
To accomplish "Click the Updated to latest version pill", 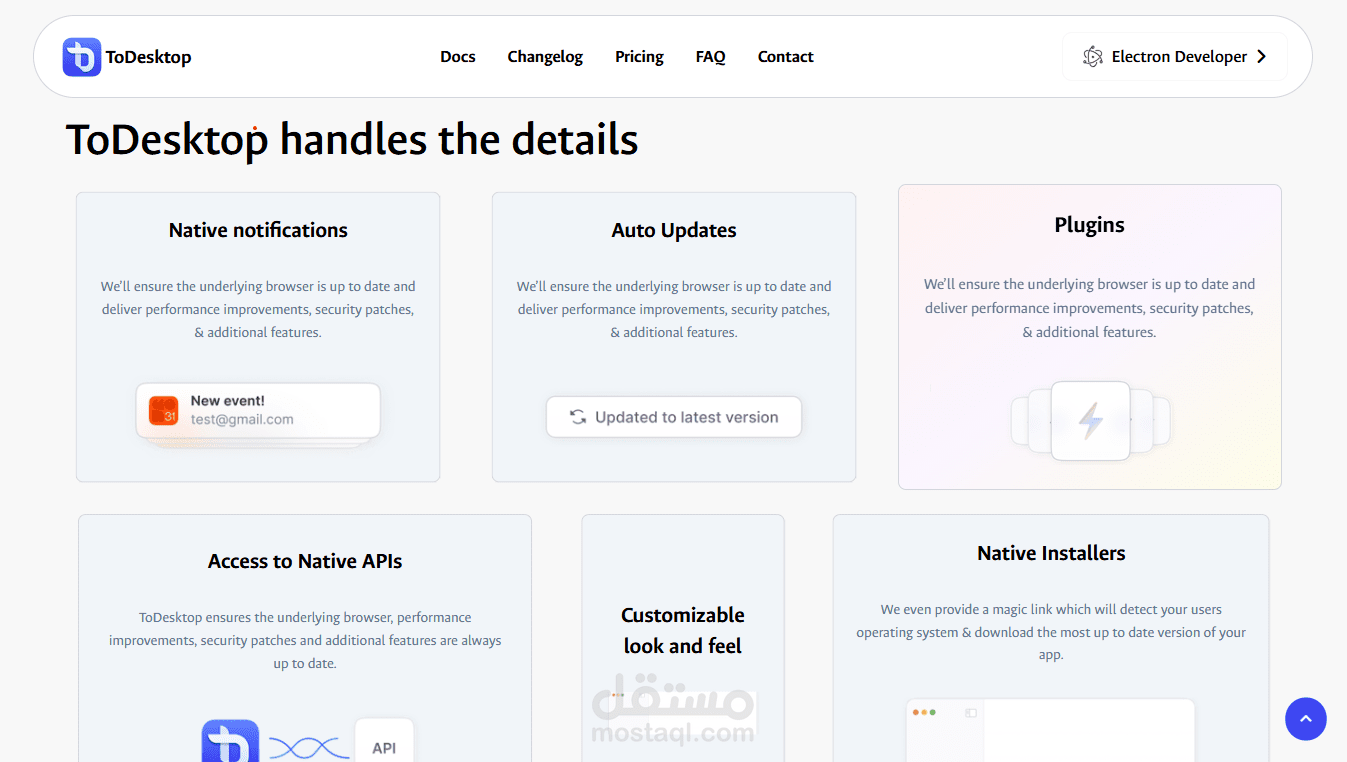I will pos(674,417).
